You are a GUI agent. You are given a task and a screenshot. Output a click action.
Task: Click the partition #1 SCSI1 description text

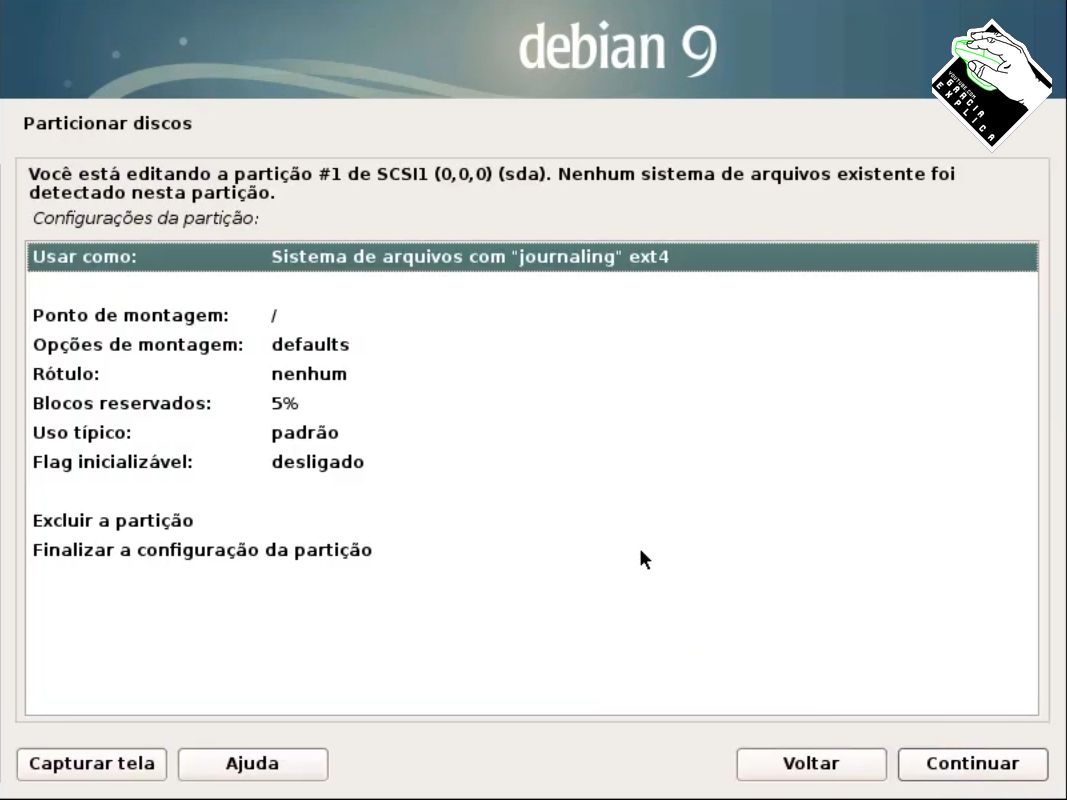click(x=491, y=184)
